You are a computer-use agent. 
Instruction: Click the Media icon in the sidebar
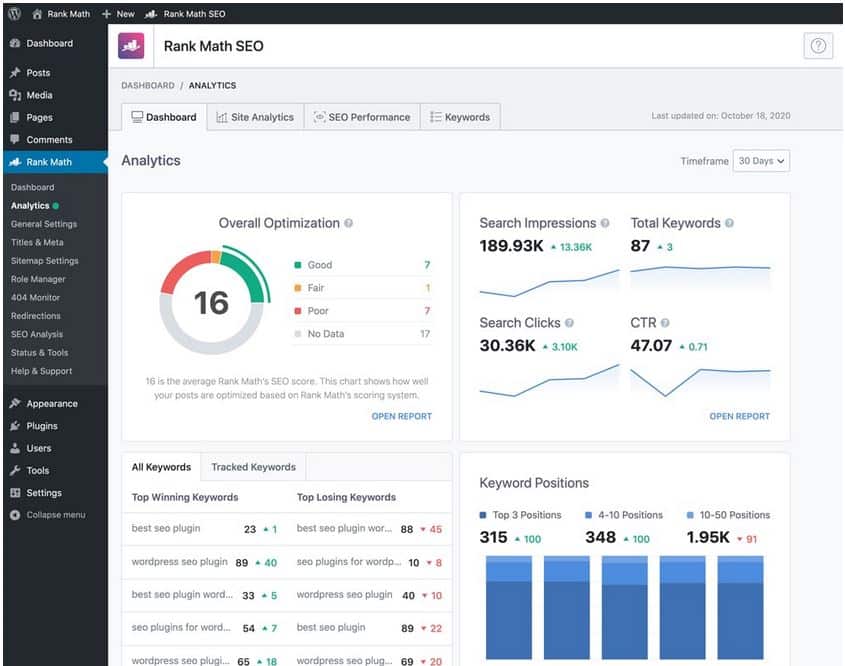click(x=15, y=95)
